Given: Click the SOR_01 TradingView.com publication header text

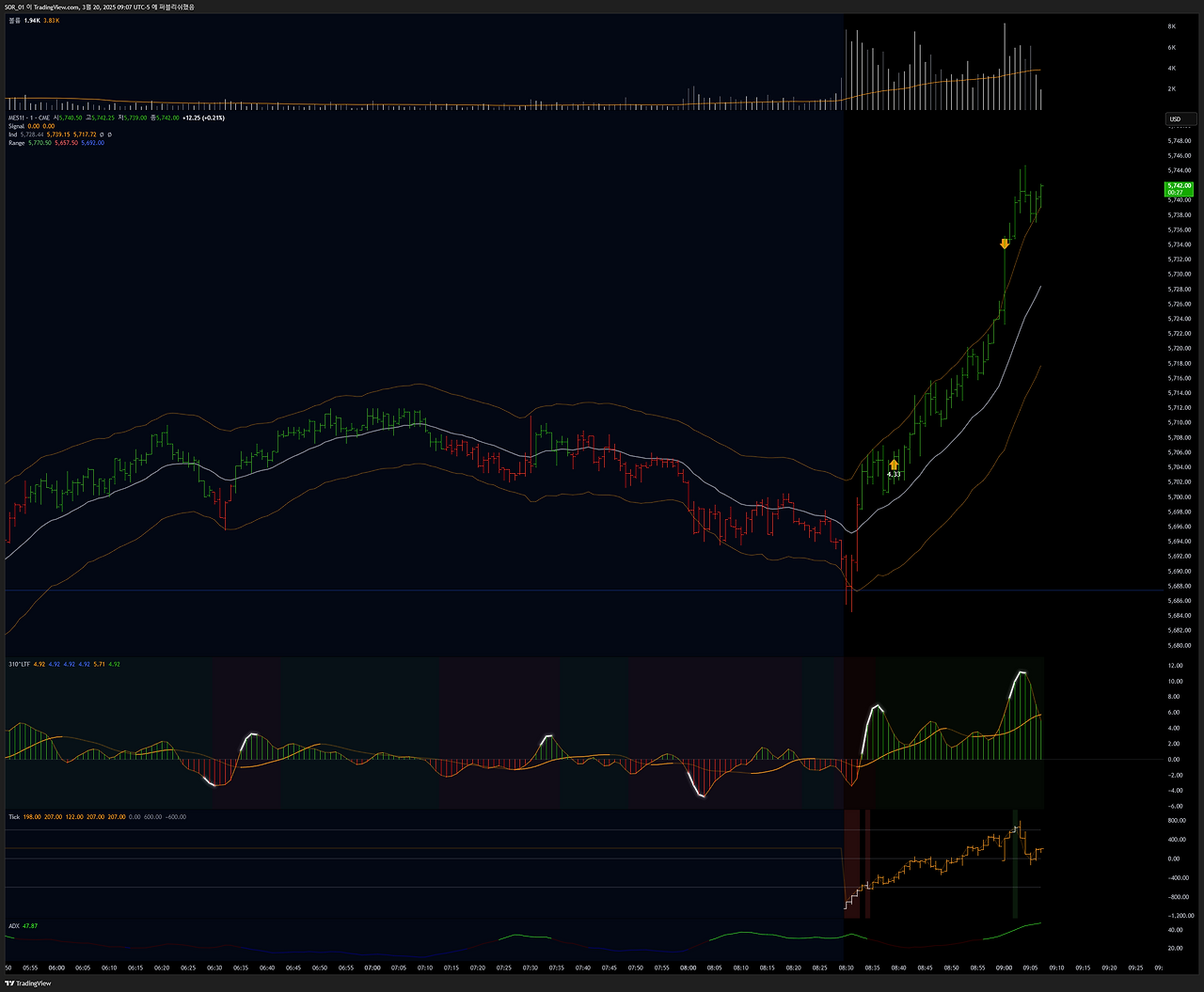Looking at the screenshot, I should point(99,7).
